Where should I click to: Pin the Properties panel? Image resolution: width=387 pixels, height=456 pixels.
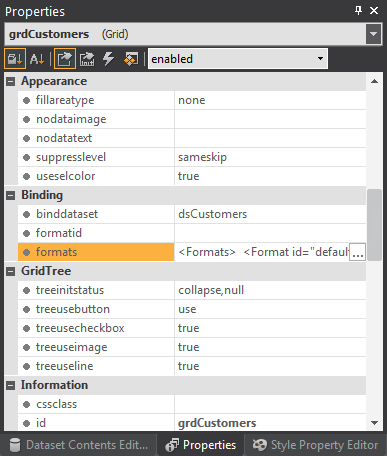tap(358, 11)
